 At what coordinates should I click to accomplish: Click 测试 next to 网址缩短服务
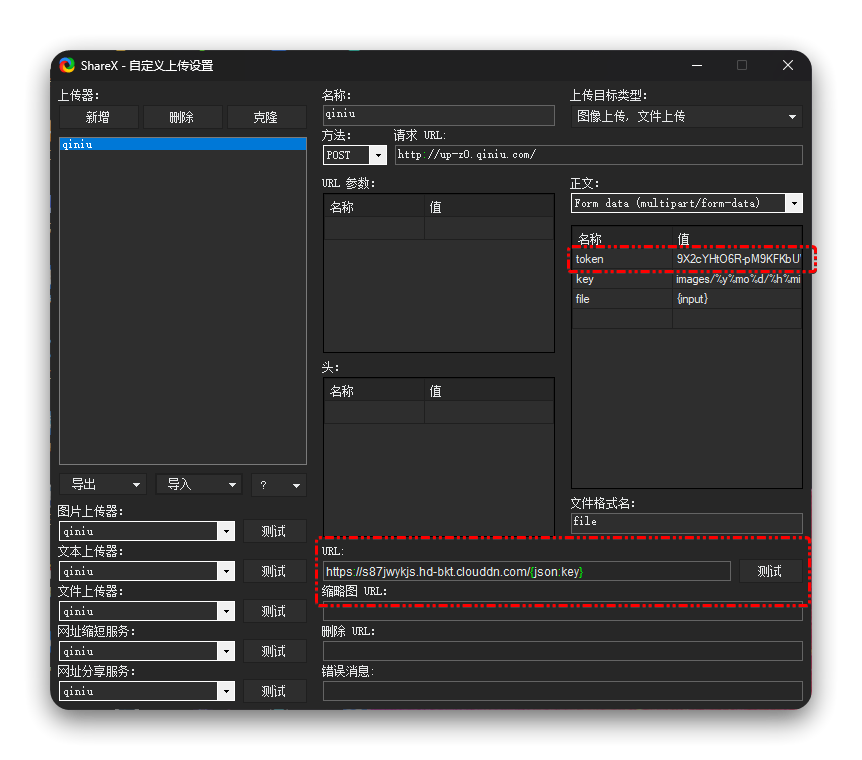274,652
